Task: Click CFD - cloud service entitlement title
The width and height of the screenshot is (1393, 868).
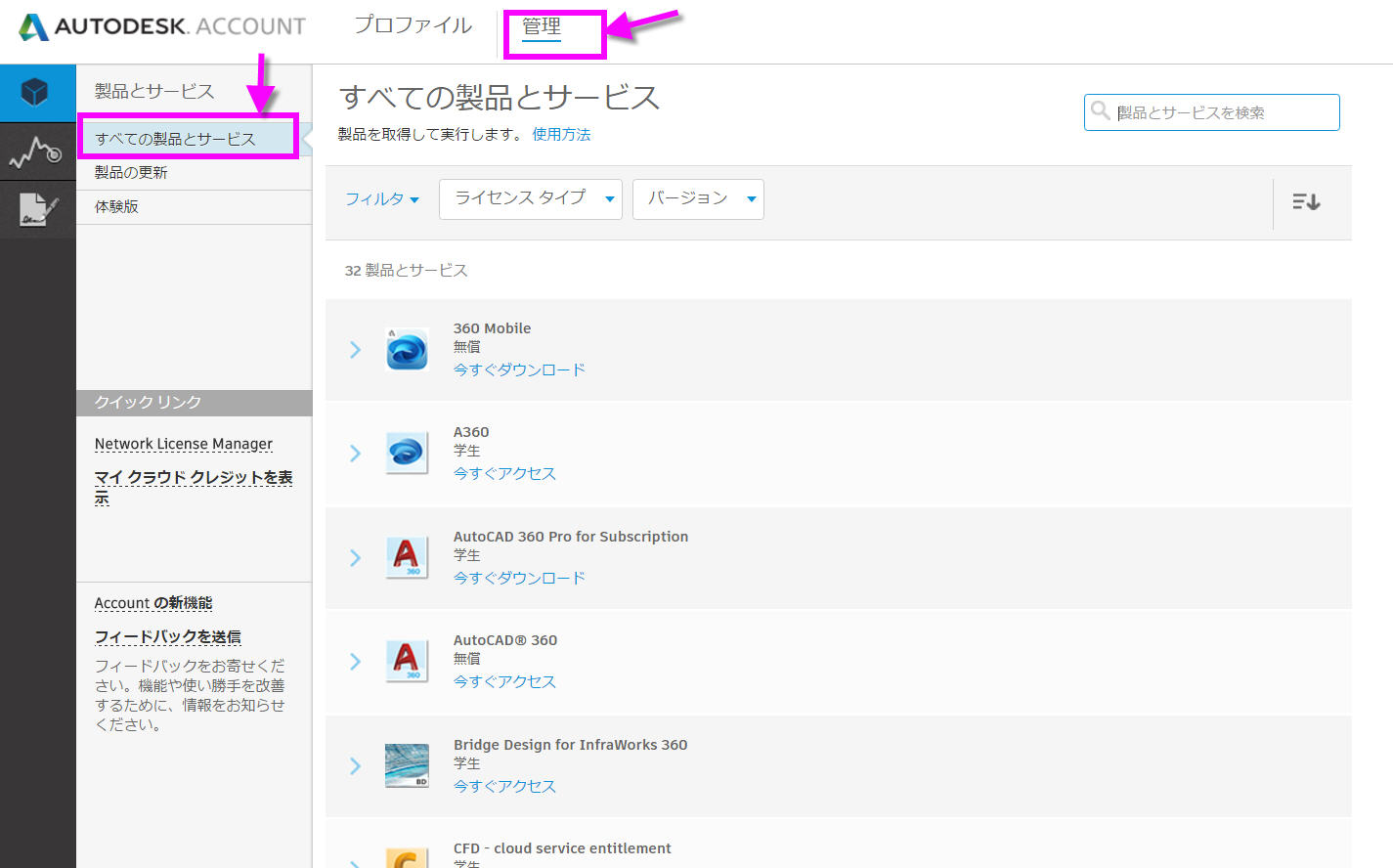Action: pyautogui.click(x=562, y=848)
